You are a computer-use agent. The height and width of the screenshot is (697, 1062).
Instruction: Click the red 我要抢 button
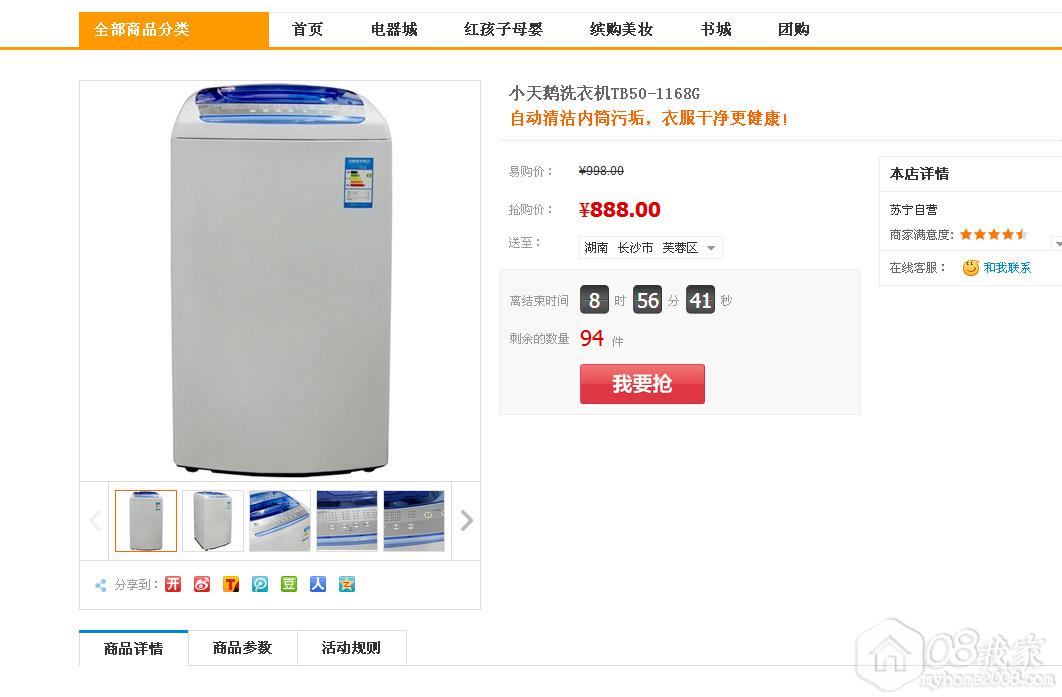tap(642, 384)
